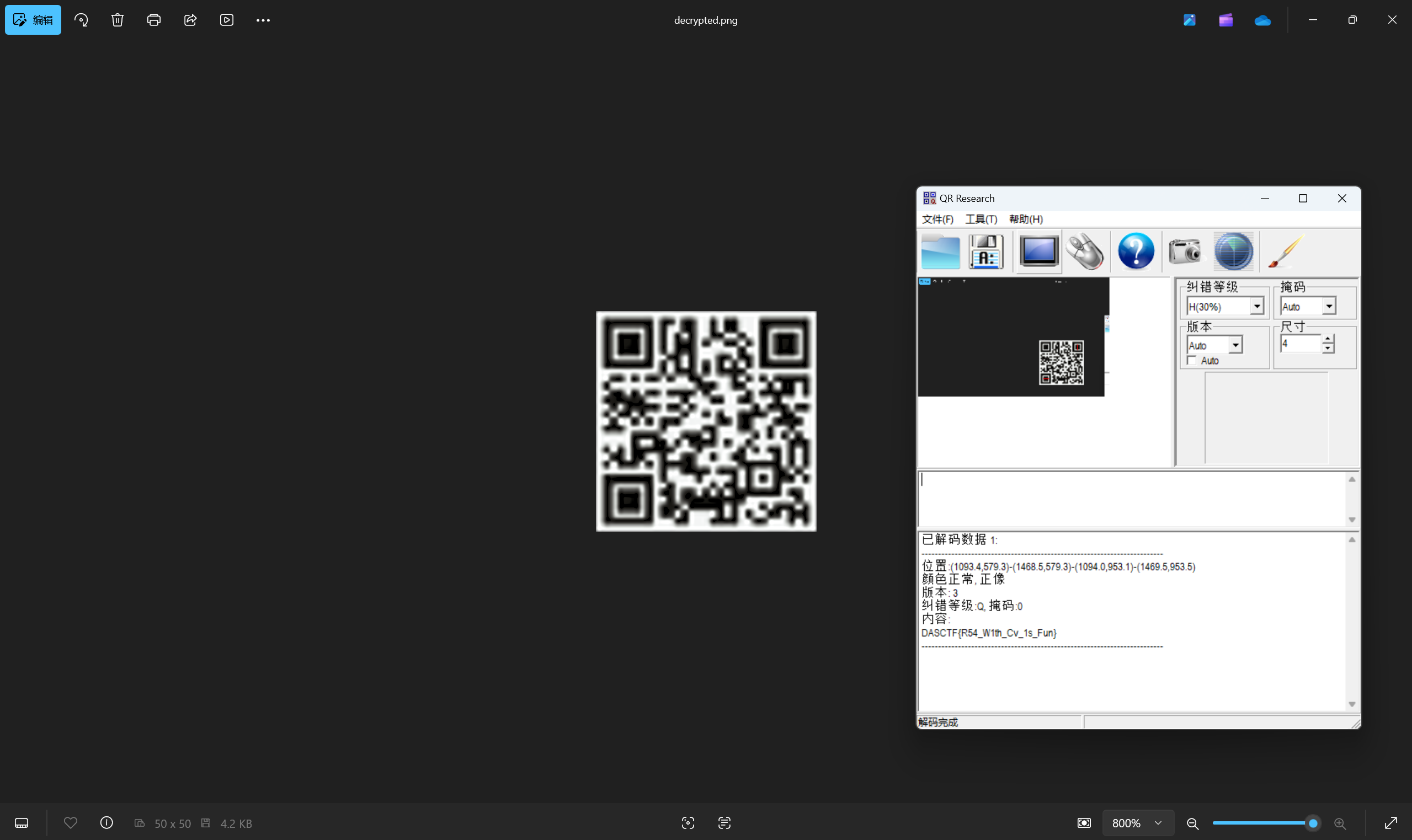Show file information with info icon
The image size is (1412, 840).
pyautogui.click(x=106, y=822)
